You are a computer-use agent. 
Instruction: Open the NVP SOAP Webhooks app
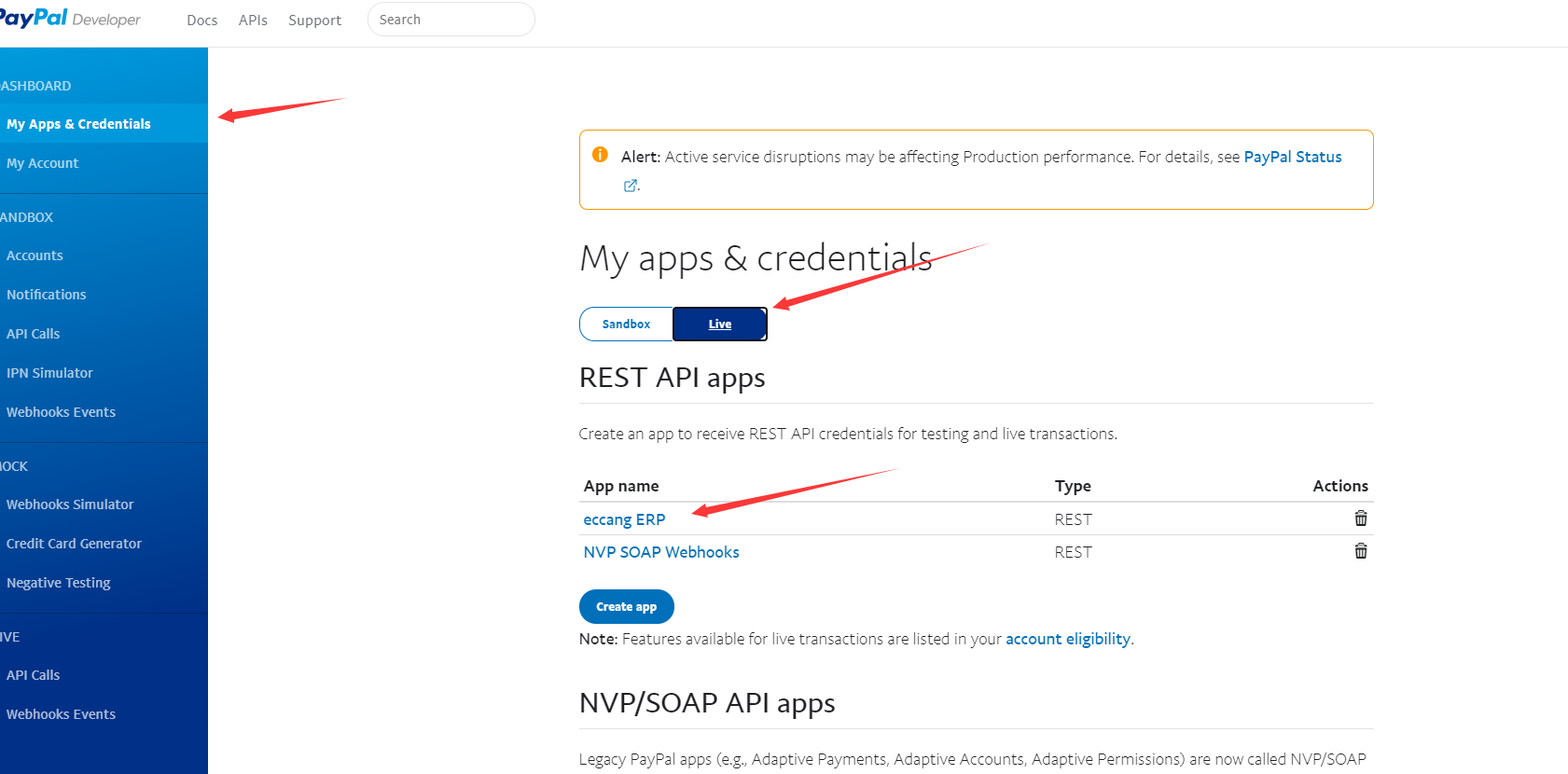coord(661,552)
